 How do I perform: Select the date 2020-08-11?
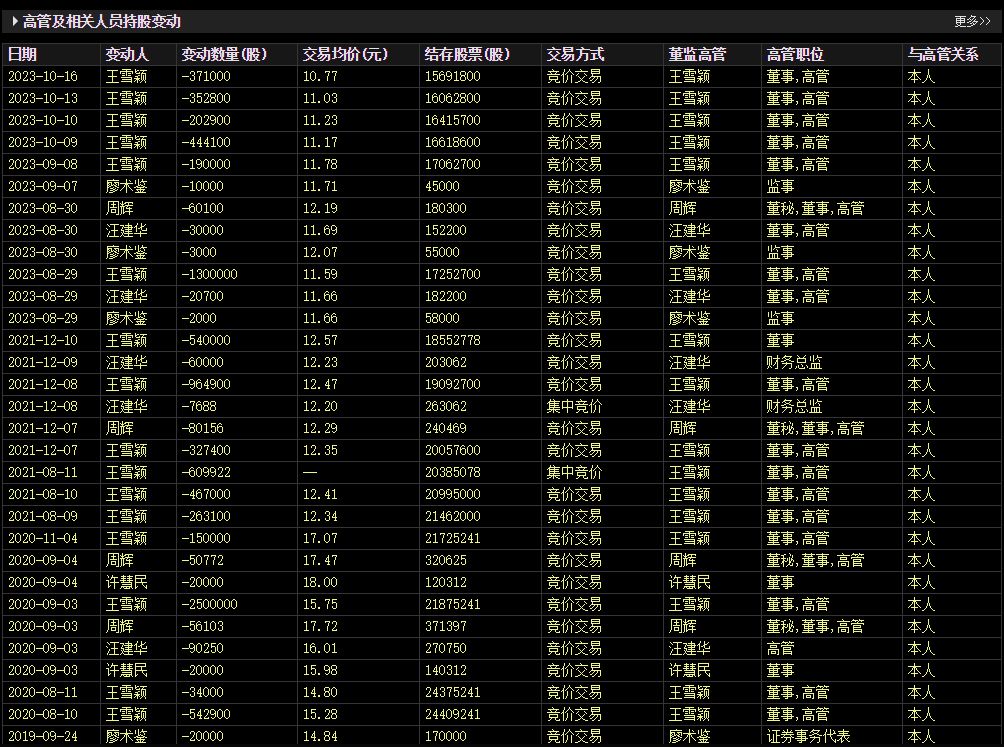(43, 692)
